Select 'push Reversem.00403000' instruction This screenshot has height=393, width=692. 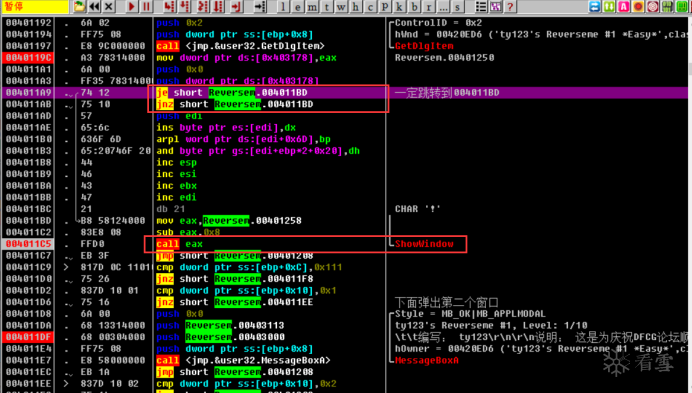click(x=220, y=337)
